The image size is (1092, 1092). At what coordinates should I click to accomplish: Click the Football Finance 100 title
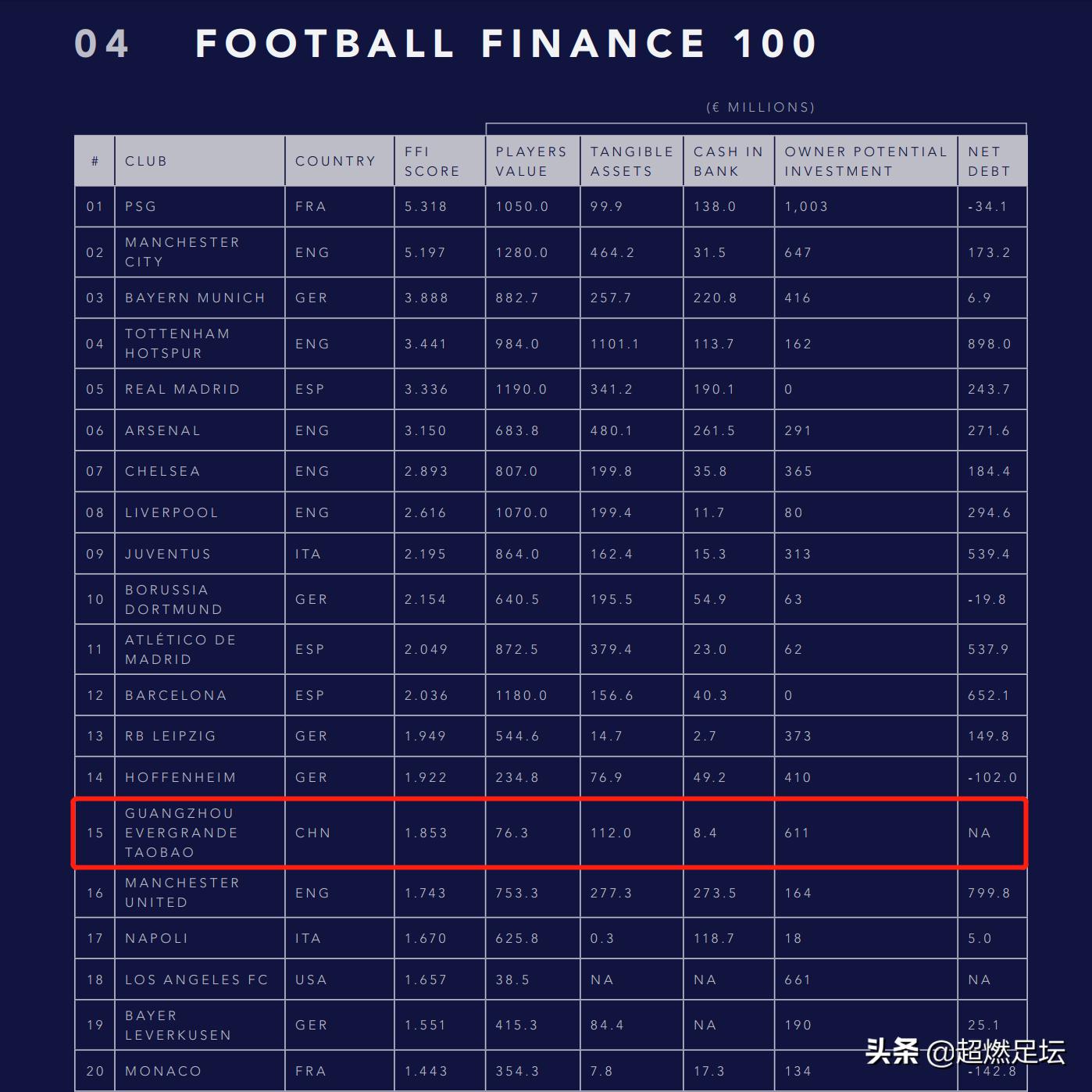click(505, 43)
